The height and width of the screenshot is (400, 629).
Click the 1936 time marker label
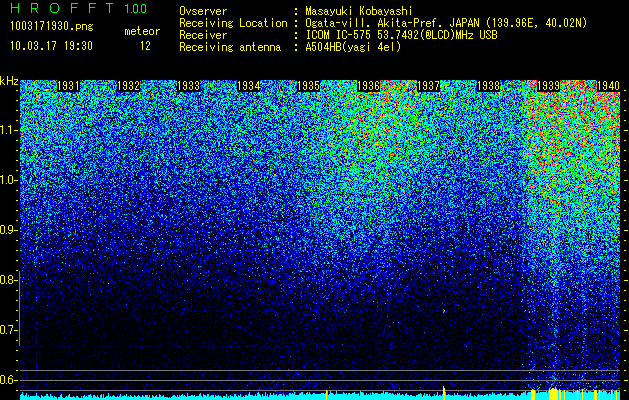[369, 86]
